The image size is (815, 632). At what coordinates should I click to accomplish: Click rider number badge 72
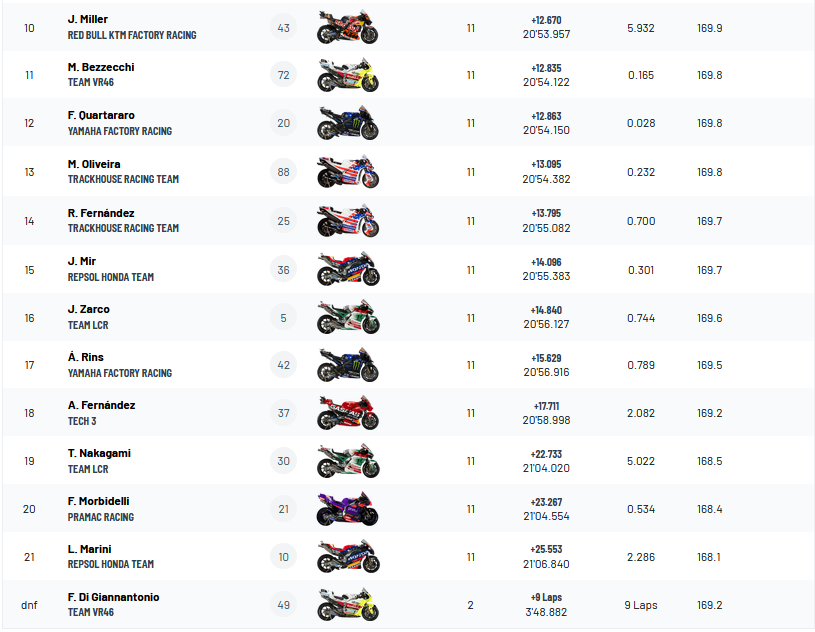click(284, 76)
